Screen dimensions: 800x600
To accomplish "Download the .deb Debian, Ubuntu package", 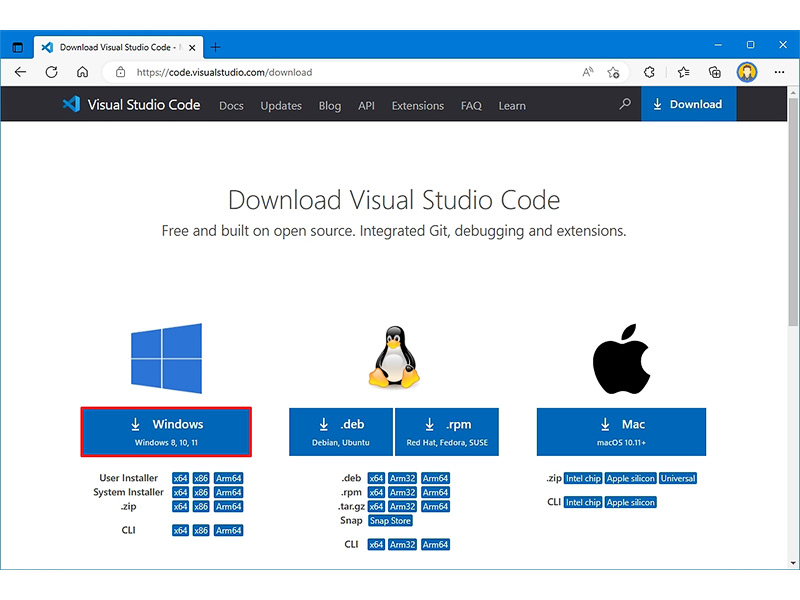I will 341,432.
